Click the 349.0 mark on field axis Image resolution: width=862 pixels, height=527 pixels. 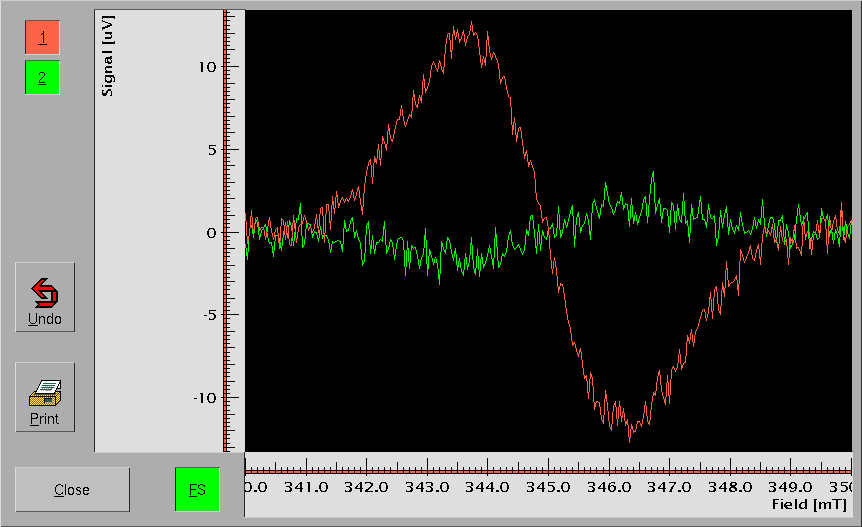click(x=790, y=487)
